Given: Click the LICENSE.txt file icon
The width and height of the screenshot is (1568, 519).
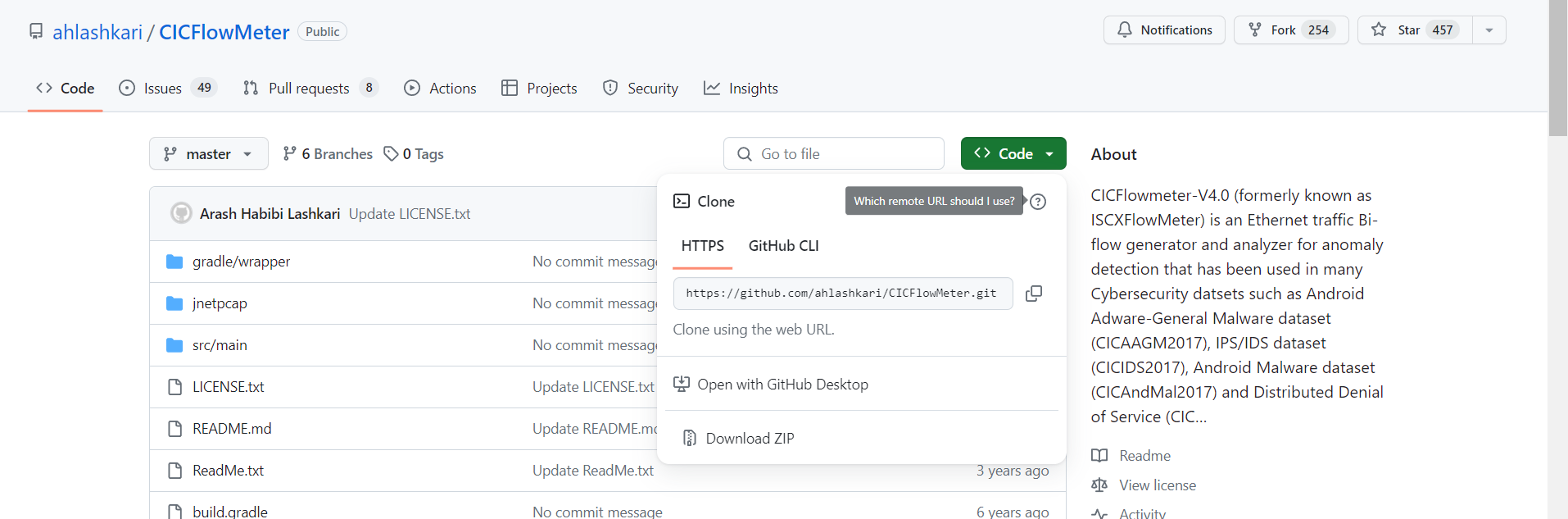Looking at the screenshot, I should point(174,387).
